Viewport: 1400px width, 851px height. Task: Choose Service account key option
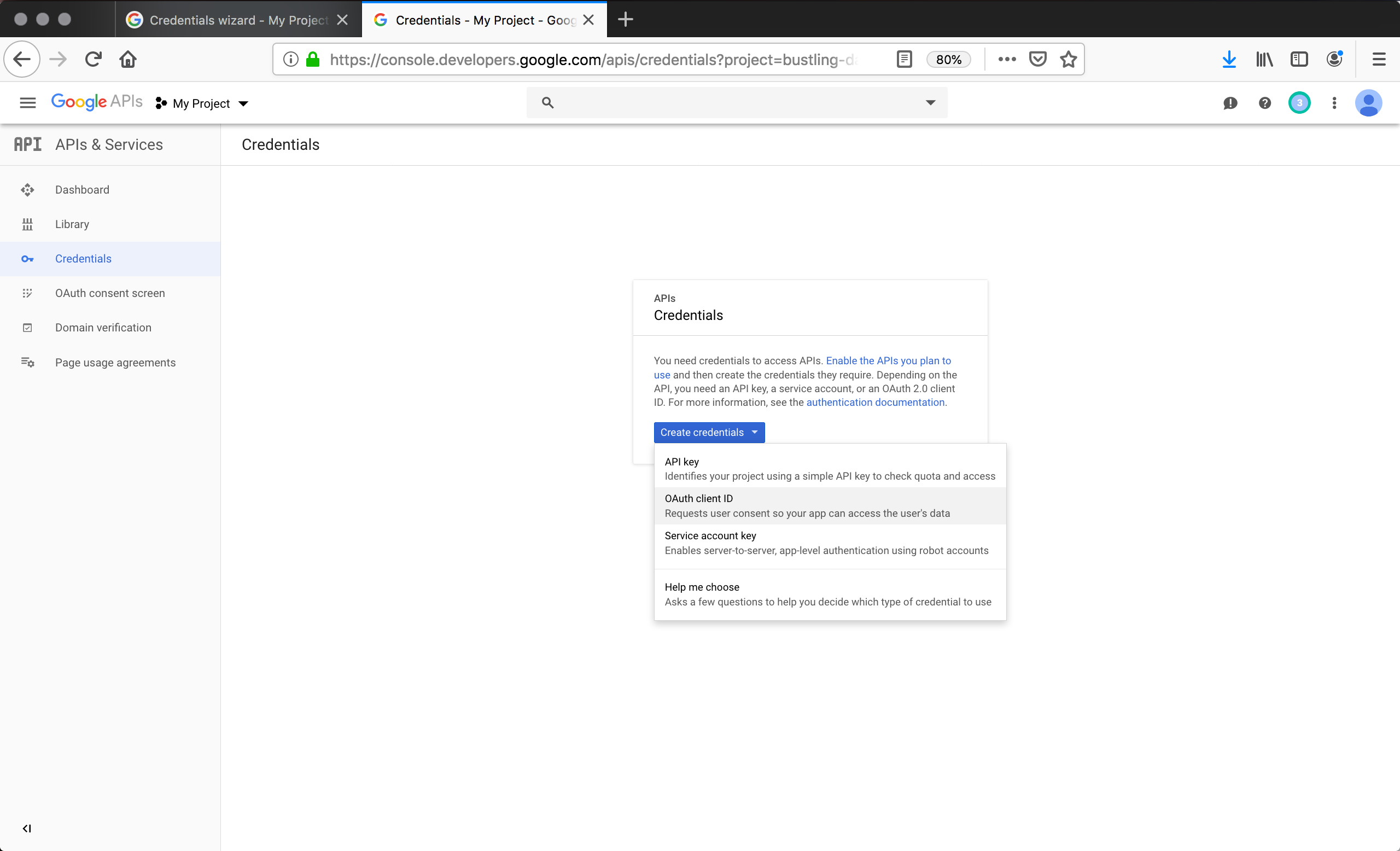(830, 543)
